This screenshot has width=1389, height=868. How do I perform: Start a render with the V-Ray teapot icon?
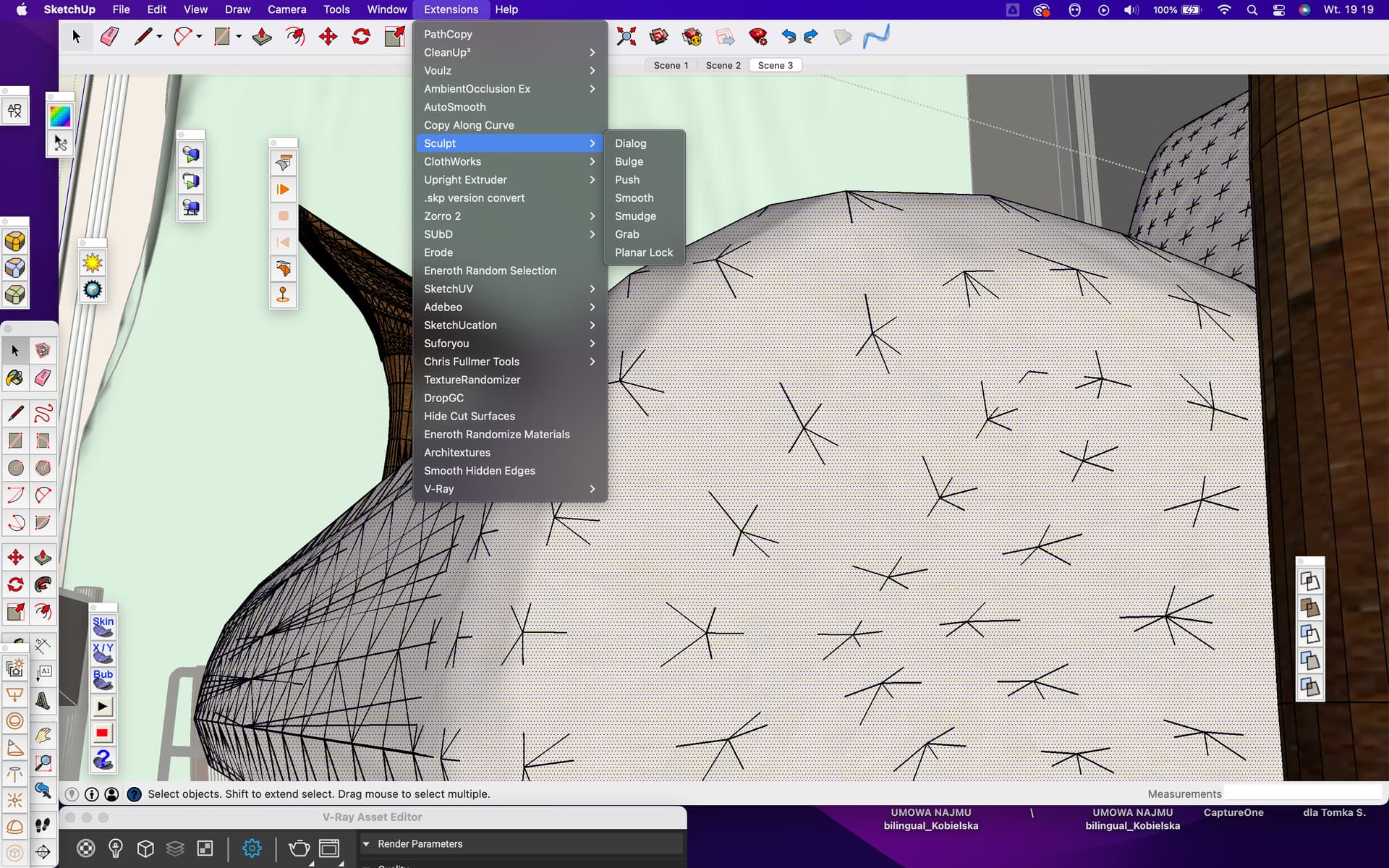click(299, 848)
